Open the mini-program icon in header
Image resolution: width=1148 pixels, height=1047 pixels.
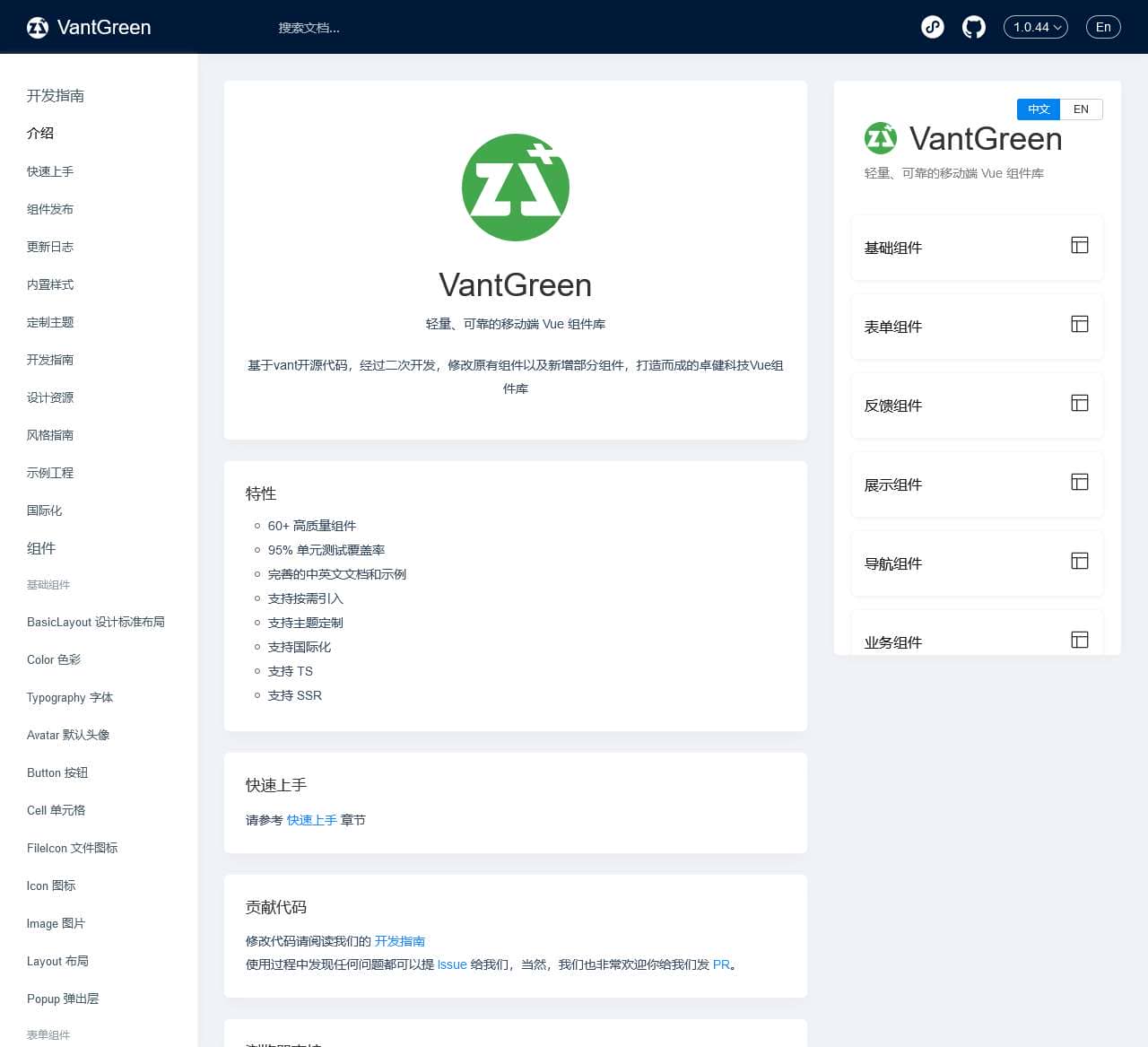[933, 28]
